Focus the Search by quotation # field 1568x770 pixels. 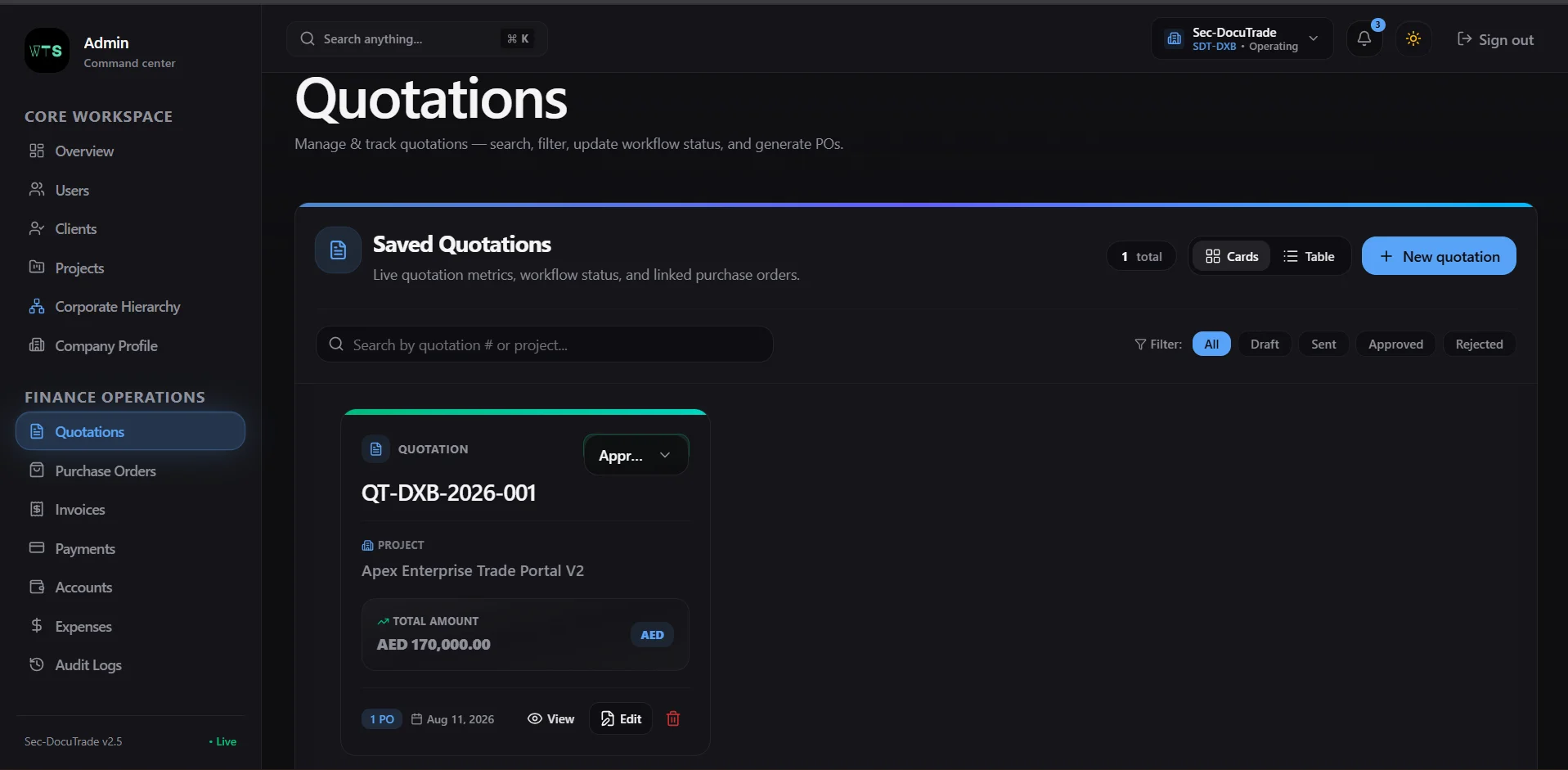tap(545, 344)
